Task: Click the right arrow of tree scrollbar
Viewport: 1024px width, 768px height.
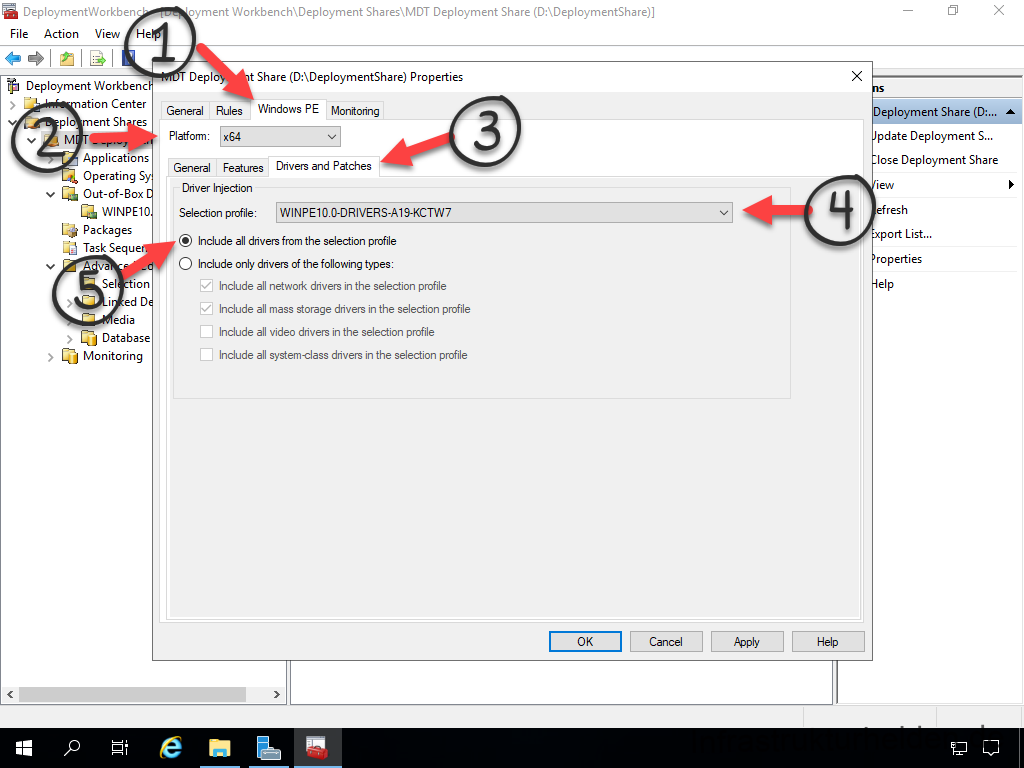Action: (x=277, y=694)
